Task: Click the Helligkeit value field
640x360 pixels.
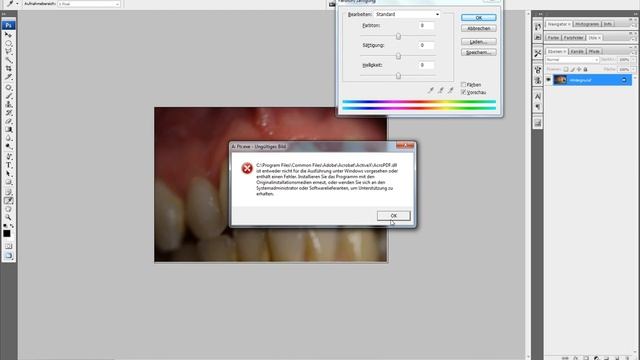Action: [x=426, y=65]
